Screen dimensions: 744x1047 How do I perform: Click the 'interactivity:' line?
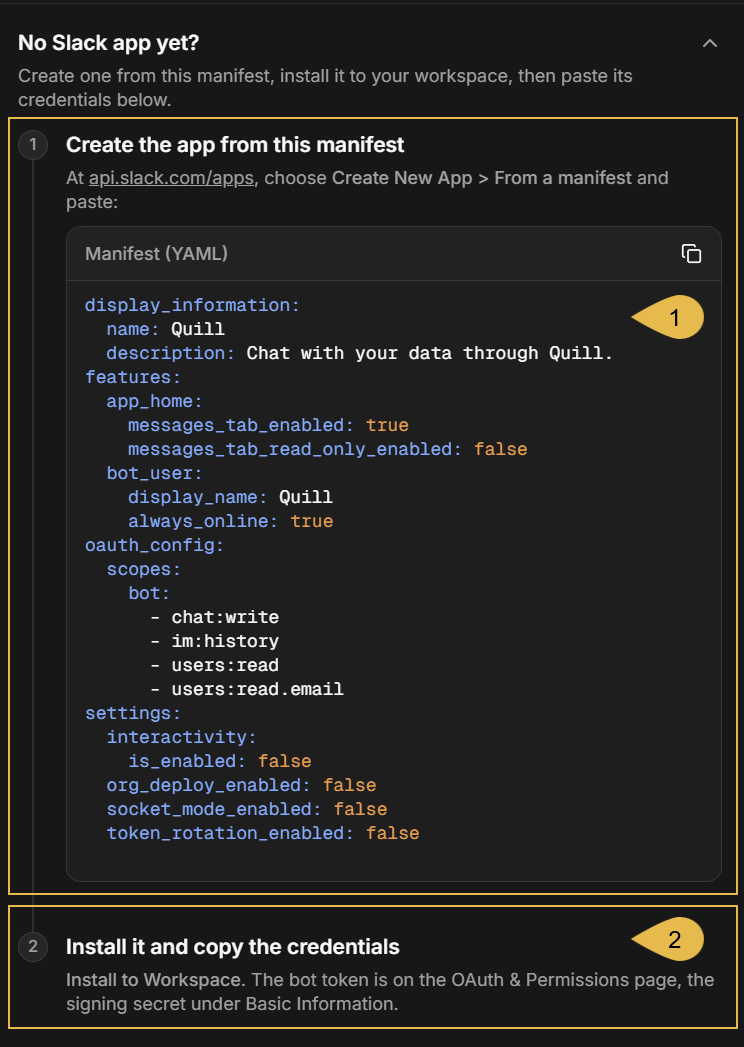(x=182, y=738)
